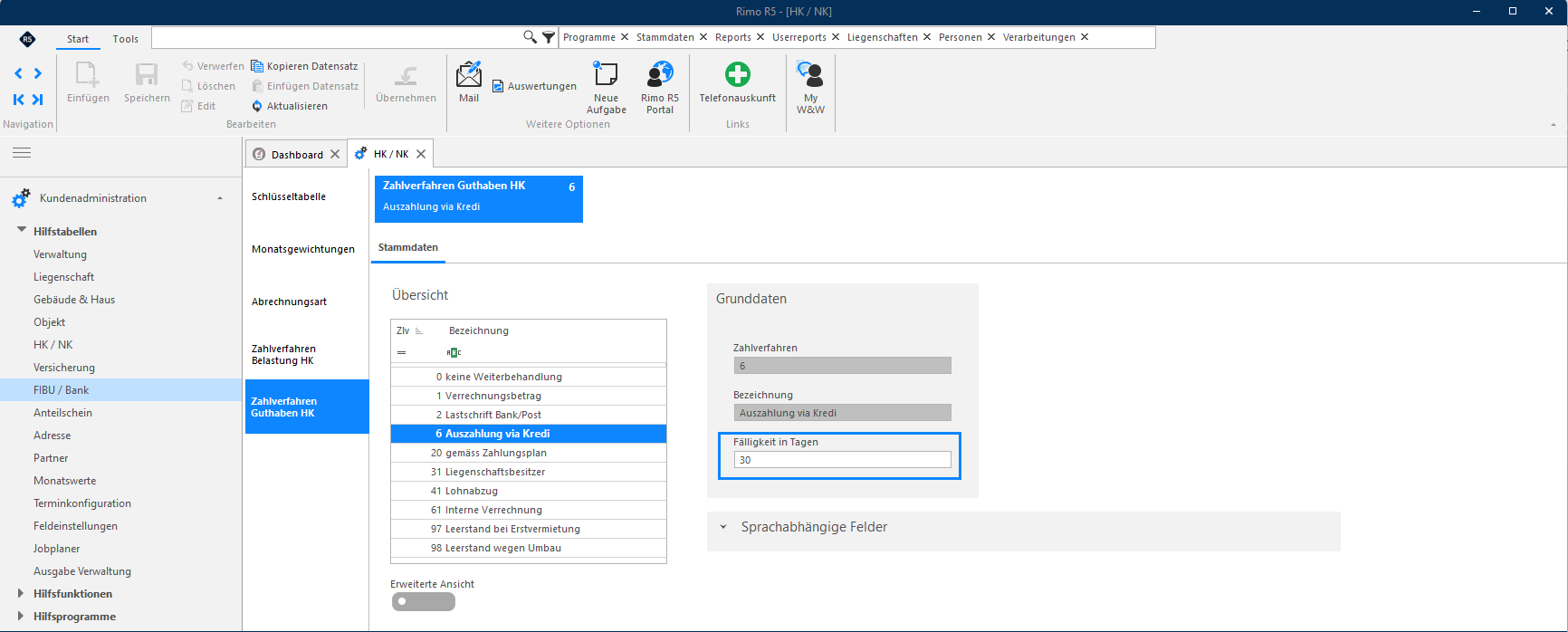The width and height of the screenshot is (1568, 632).
Task: Close the HK / NK tab
Action: click(421, 154)
